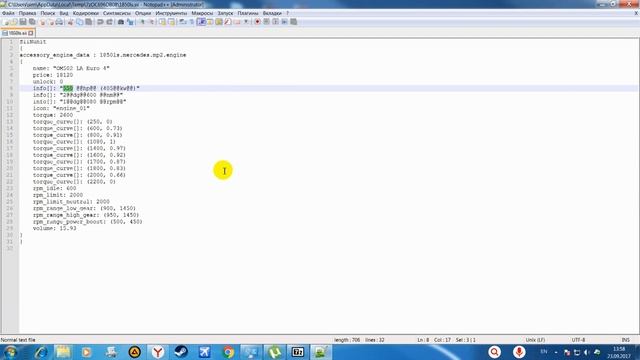Open the Вкладки menu
This screenshot has height=360, width=640.
(272, 13)
